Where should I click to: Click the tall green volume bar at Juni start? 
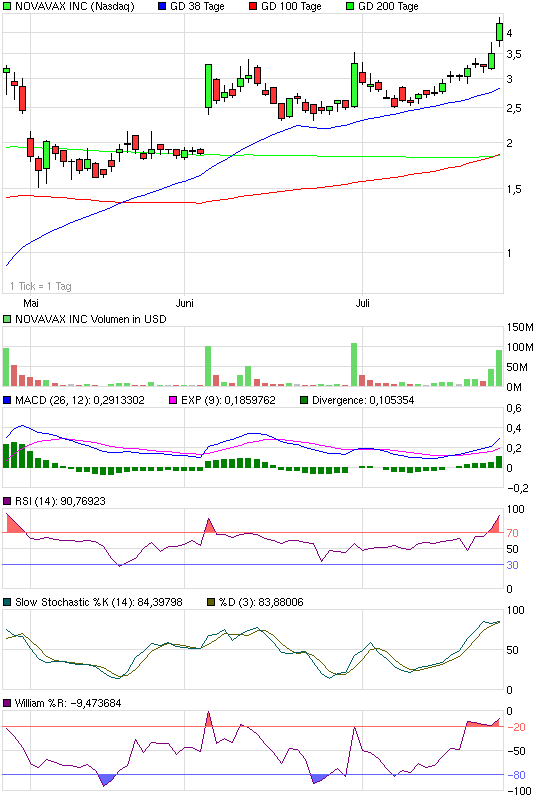(x=208, y=366)
